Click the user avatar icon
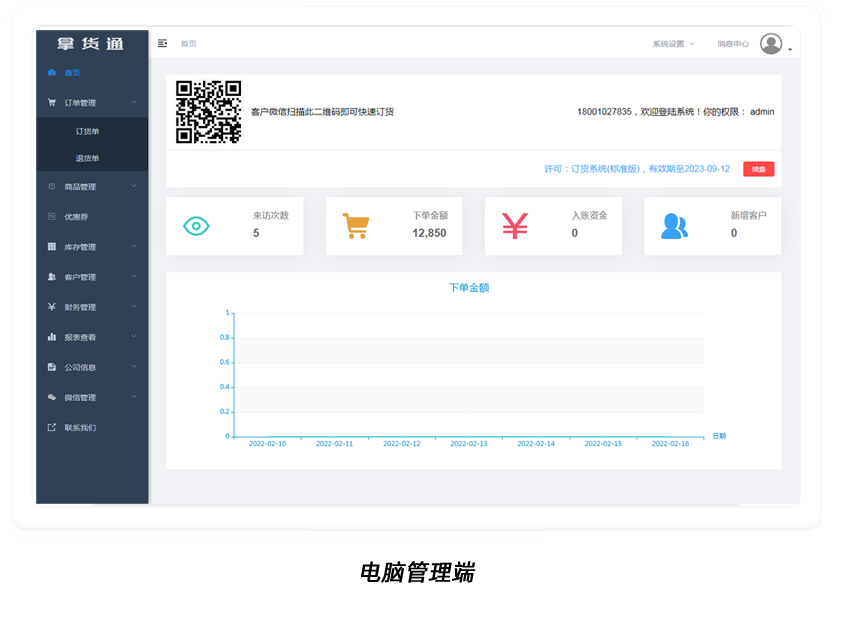850x617 pixels. pyautogui.click(x=771, y=44)
